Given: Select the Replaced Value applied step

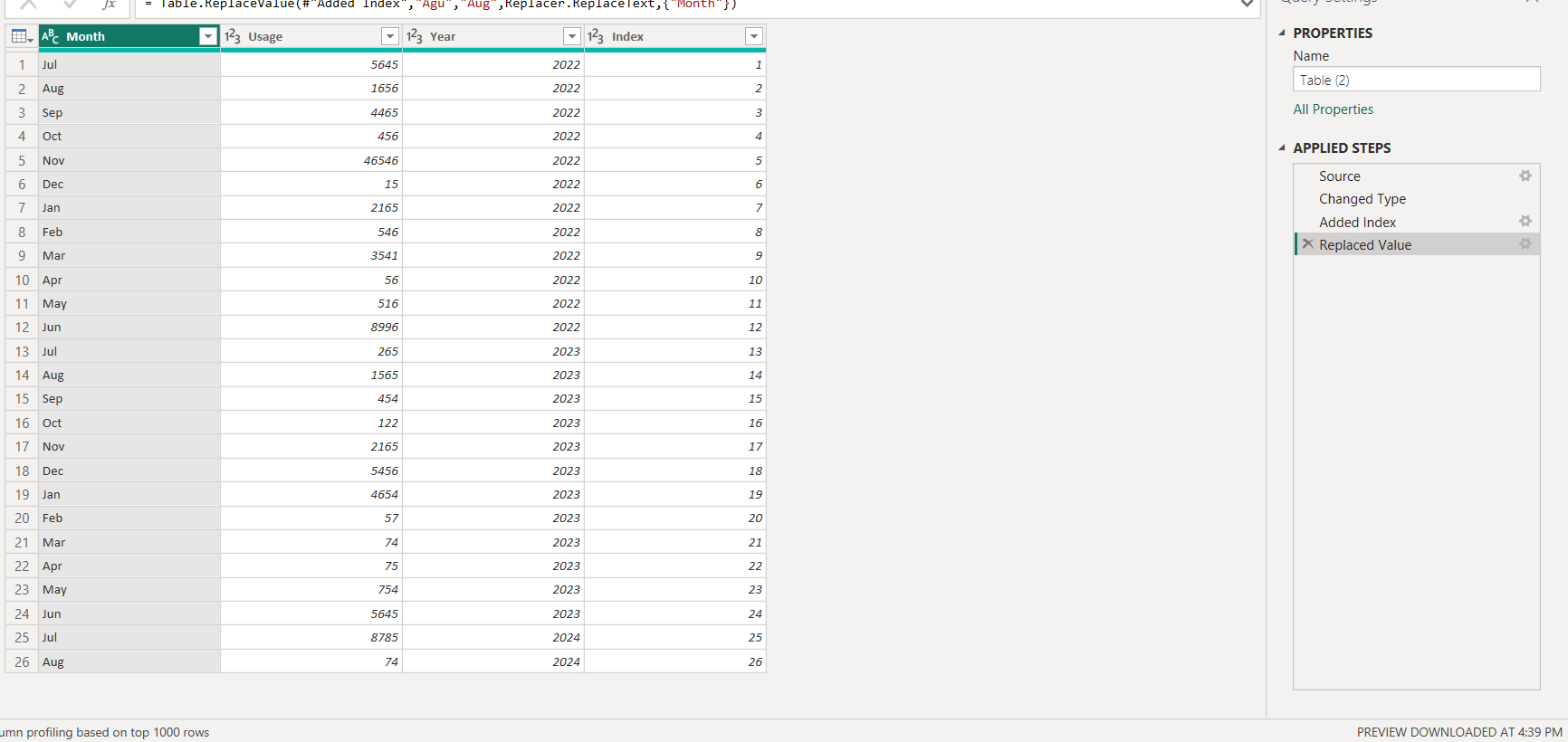Looking at the screenshot, I should click(1417, 244).
